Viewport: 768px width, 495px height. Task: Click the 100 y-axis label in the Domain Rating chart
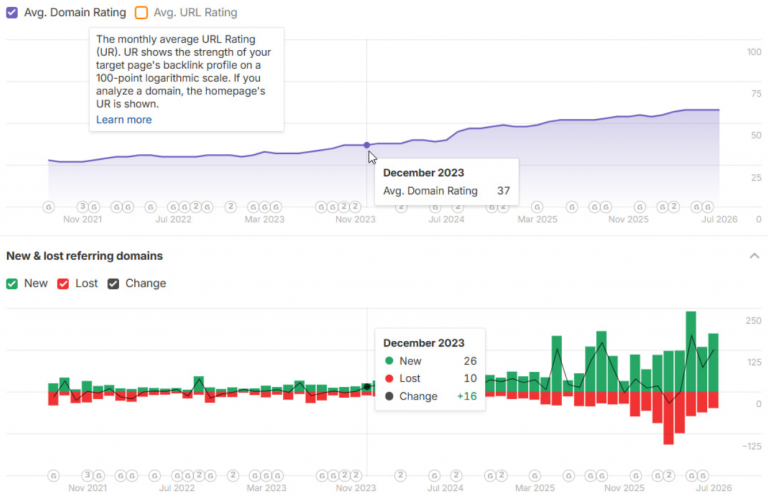pos(754,52)
